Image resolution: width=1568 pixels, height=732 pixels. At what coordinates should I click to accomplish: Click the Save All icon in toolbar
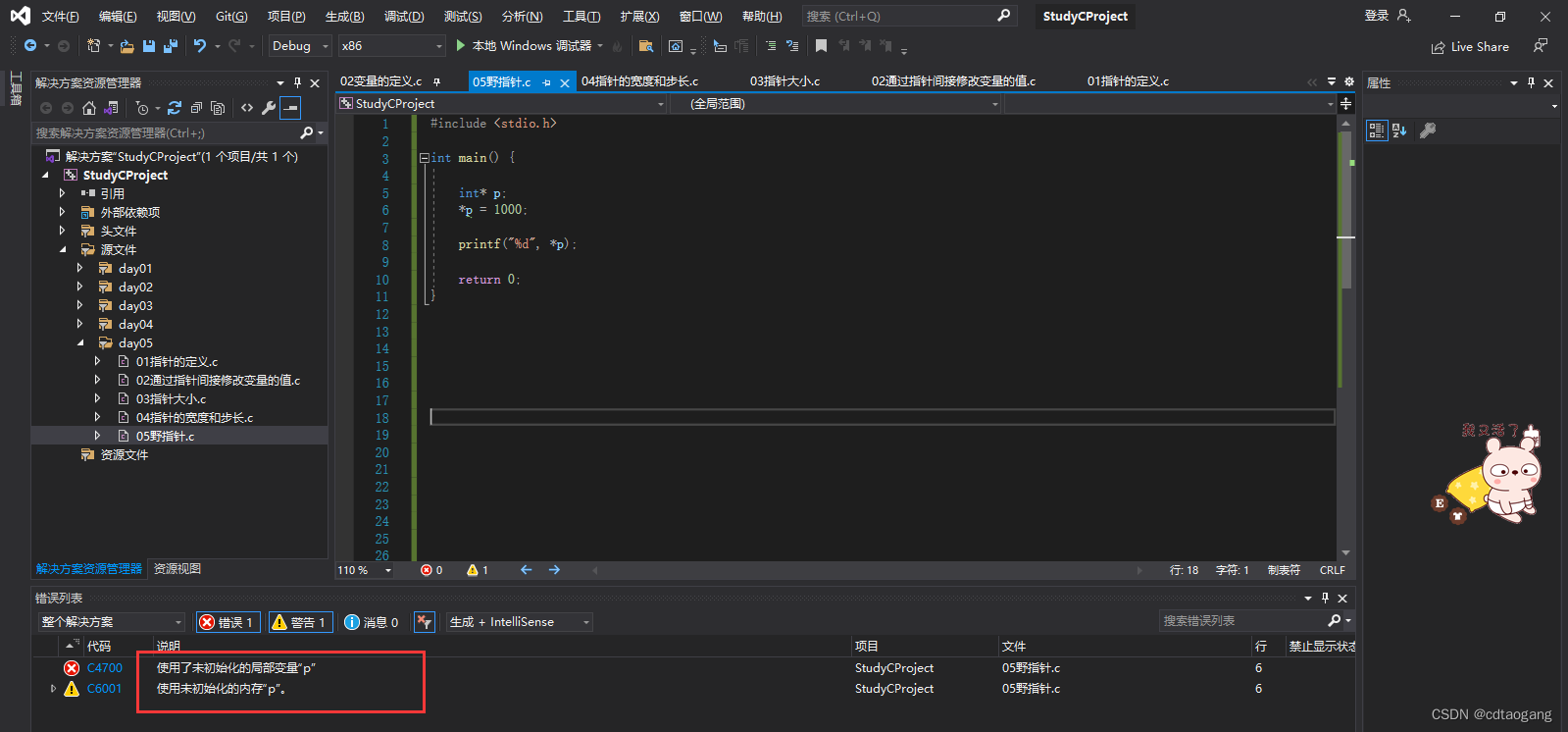point(171,46)
